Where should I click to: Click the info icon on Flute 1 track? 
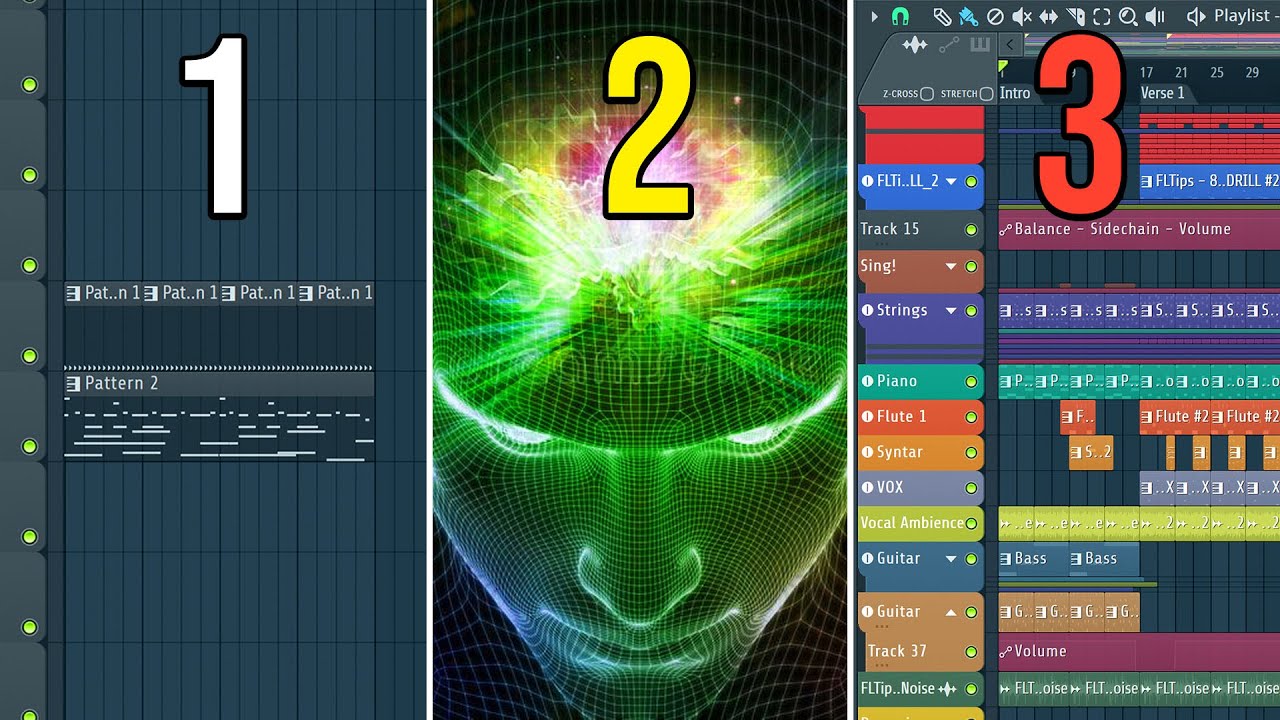(x=867, y=416)
